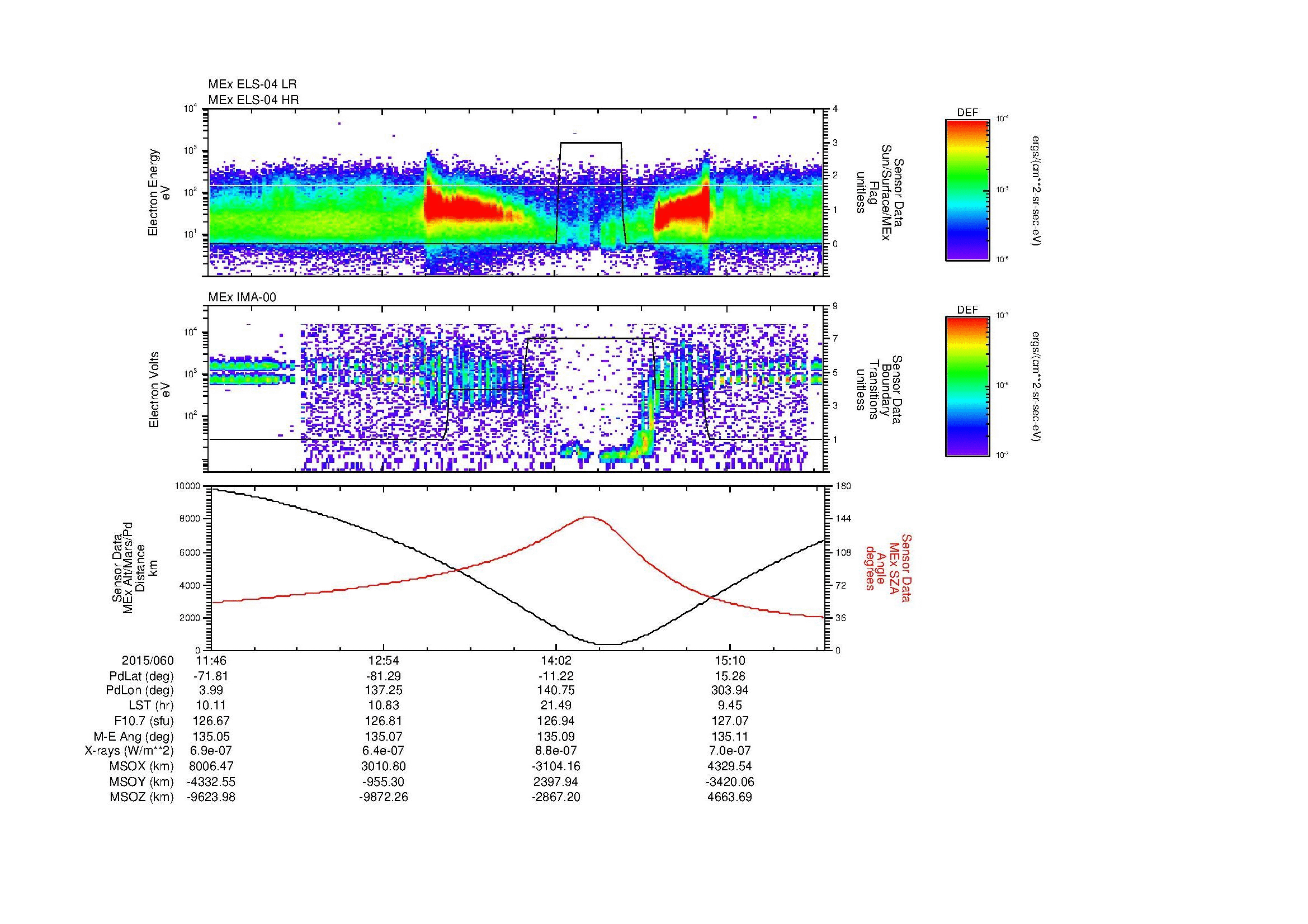1308x924 pixels.
Task: Click the altitude axis tick '10000'
Action: [x=188, y=486]
